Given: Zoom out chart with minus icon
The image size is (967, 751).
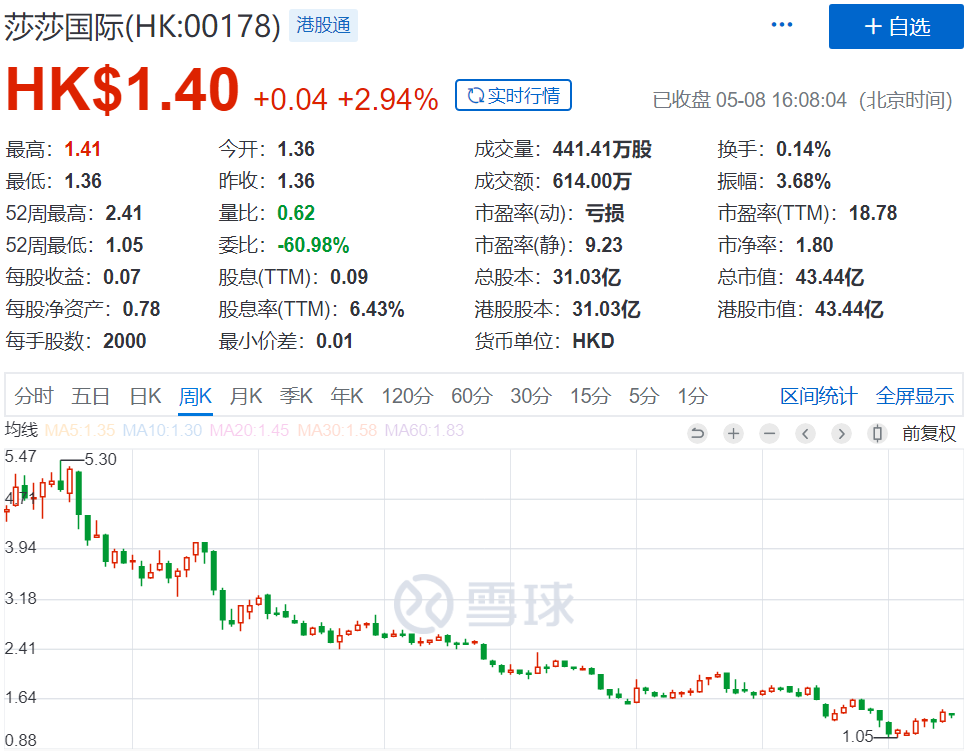Looking at the screenshot, I should point(769,433).
